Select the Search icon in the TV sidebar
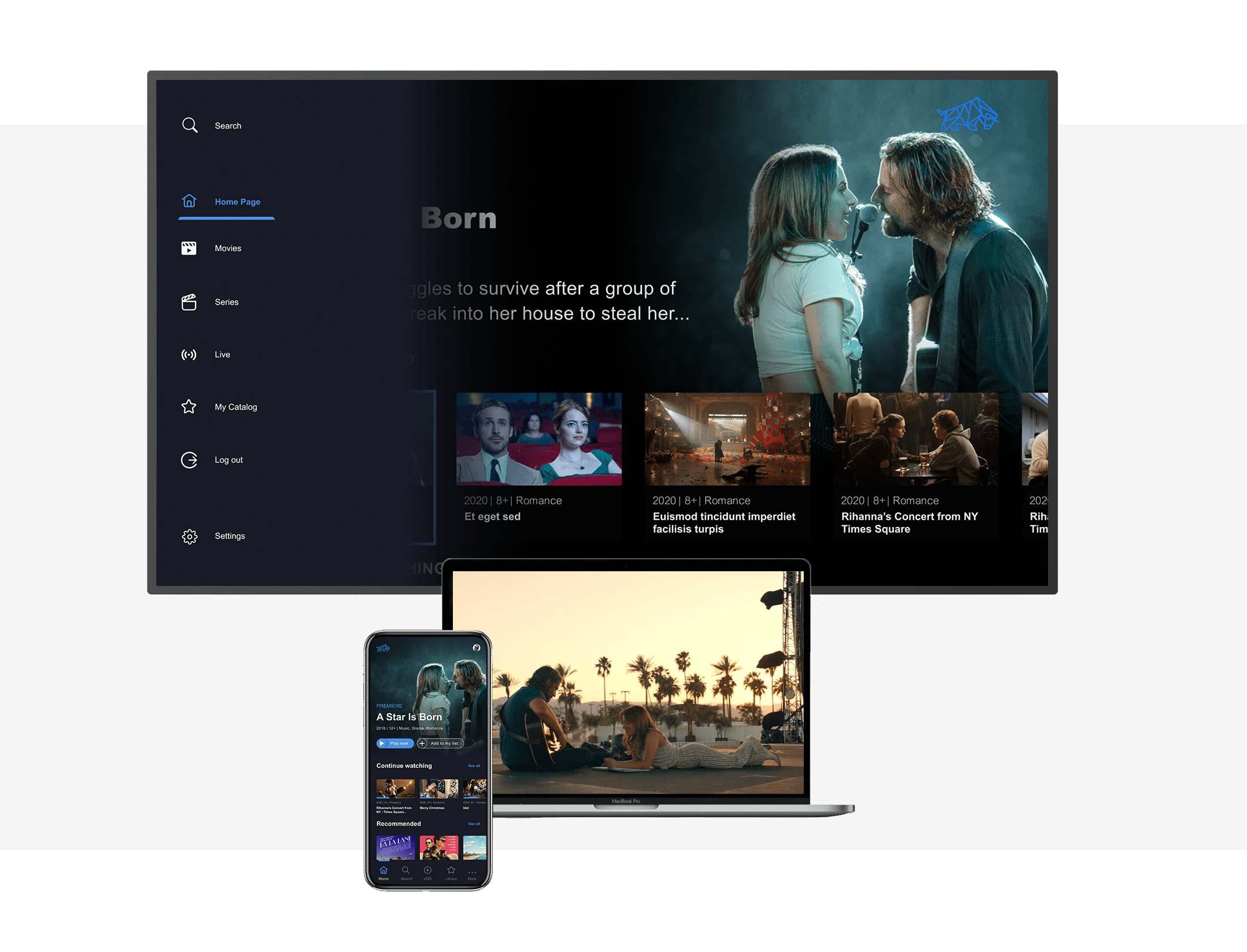 click(x=189, y=125)
